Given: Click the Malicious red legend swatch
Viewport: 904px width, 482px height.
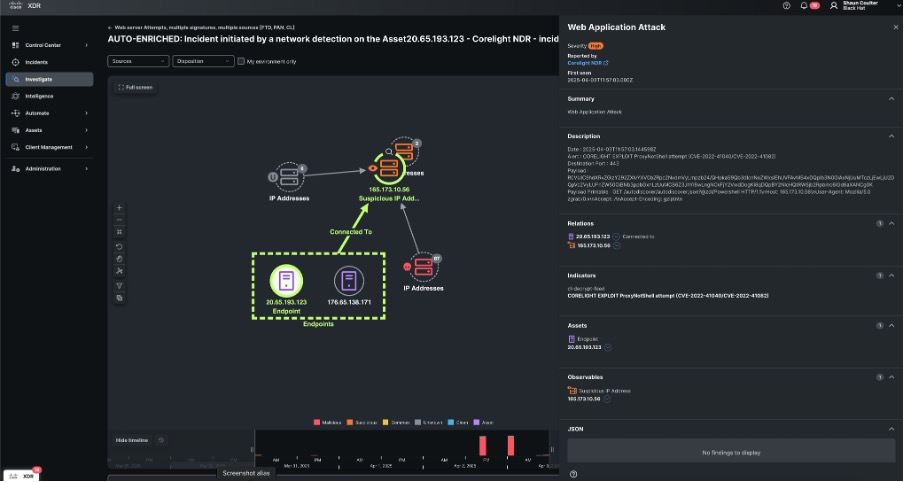Looking at the screenshot, I should 315,422.
